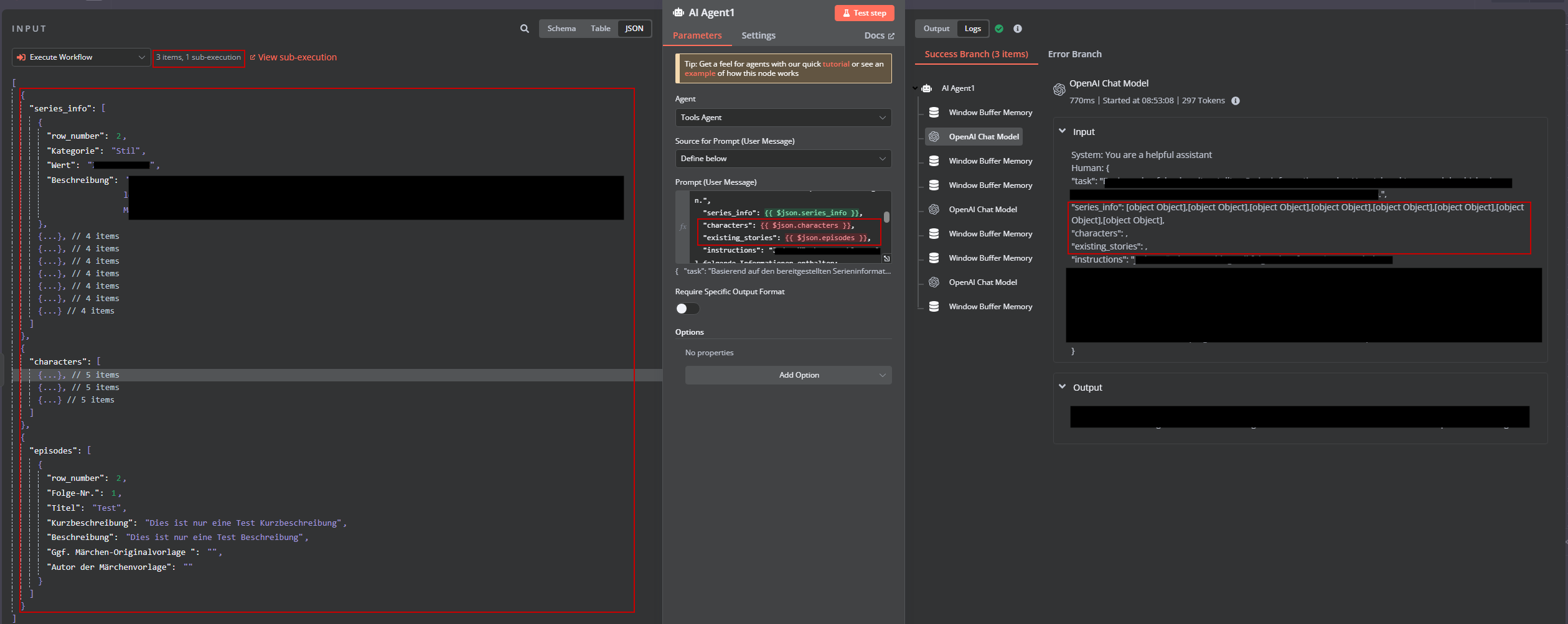The image size is (1568, 624).
Task: Click the info icon next to Logs
Action: coord(1018,29)
